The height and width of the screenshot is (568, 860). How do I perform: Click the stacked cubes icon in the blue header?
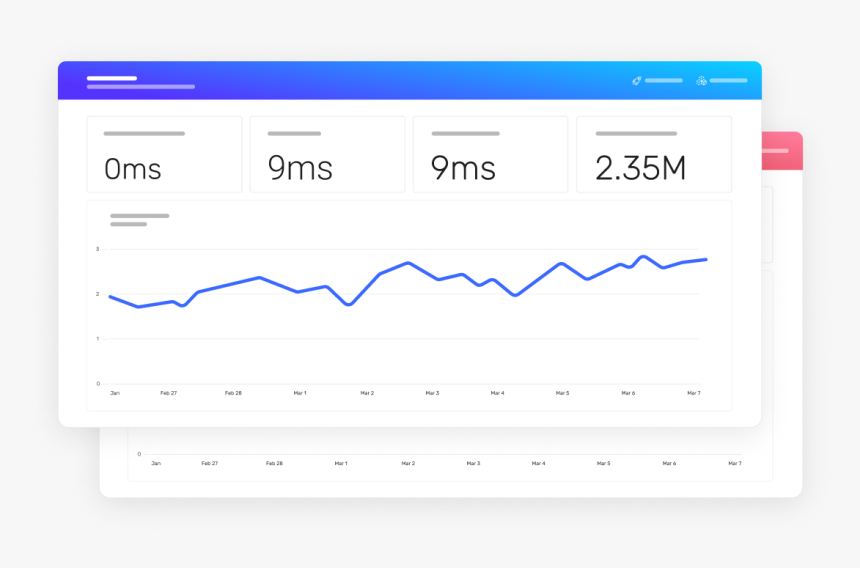click(701, 81)
